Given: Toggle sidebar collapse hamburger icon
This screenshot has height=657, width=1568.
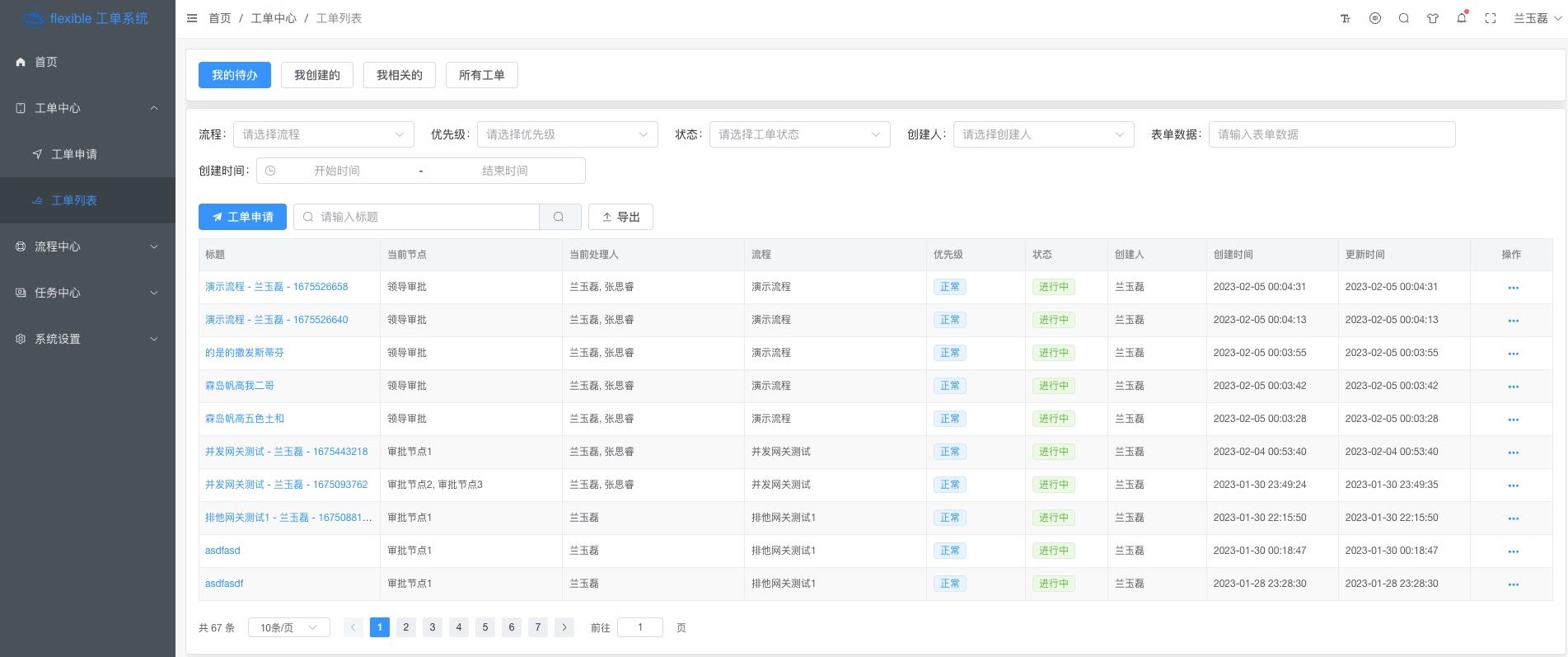Looking at the screenshot, I should [192, 18].
